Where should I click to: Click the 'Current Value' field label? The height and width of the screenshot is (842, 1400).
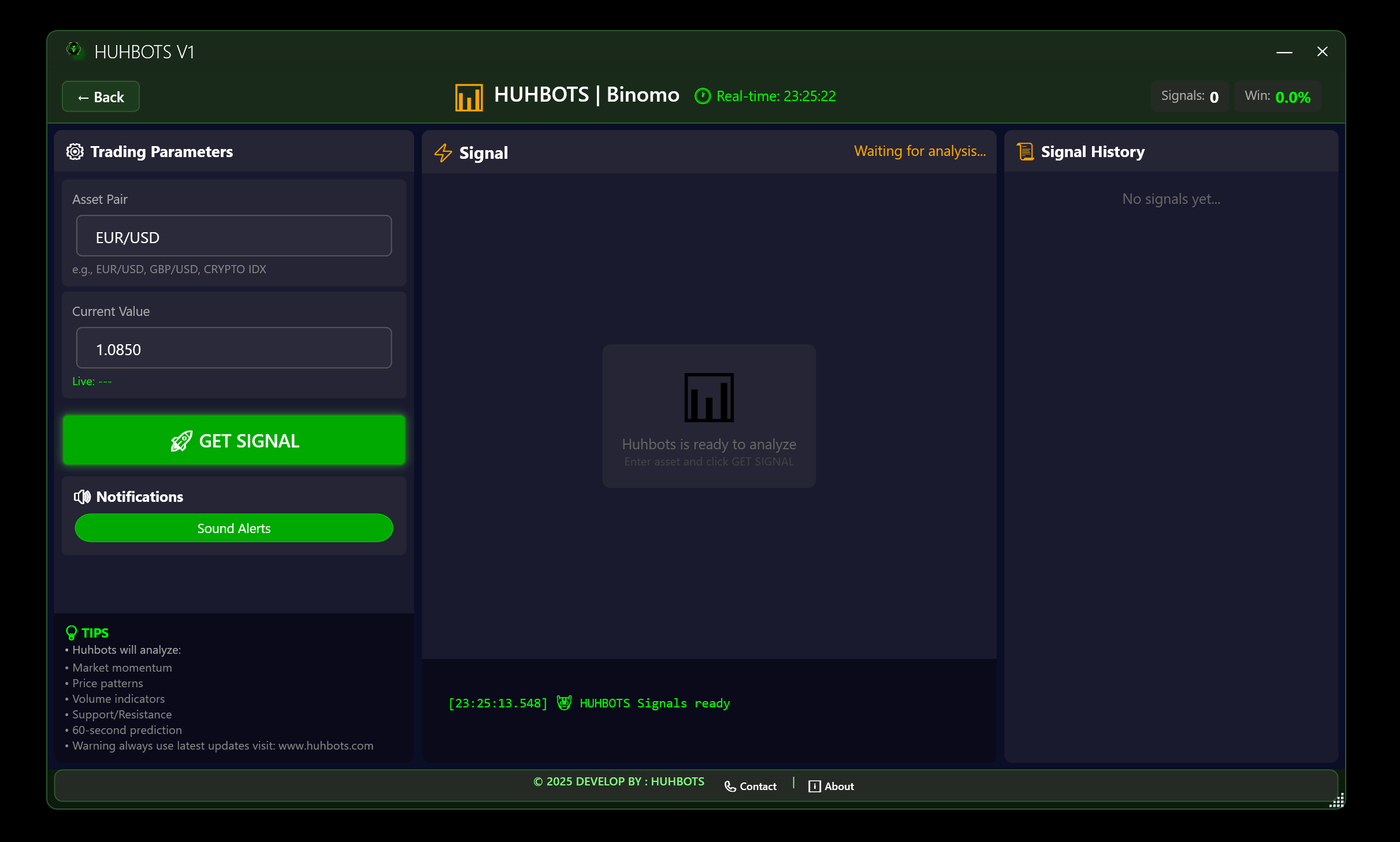point(111,312)
